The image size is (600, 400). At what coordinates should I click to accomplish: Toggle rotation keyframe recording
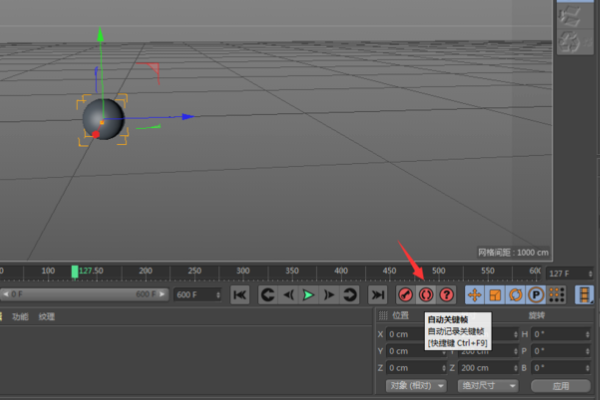tap(515, 295)
